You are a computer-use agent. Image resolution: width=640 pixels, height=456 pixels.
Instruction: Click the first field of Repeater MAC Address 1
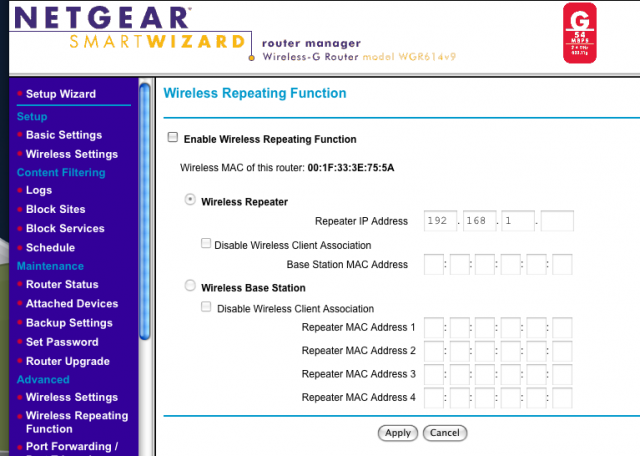coord(434,328)
